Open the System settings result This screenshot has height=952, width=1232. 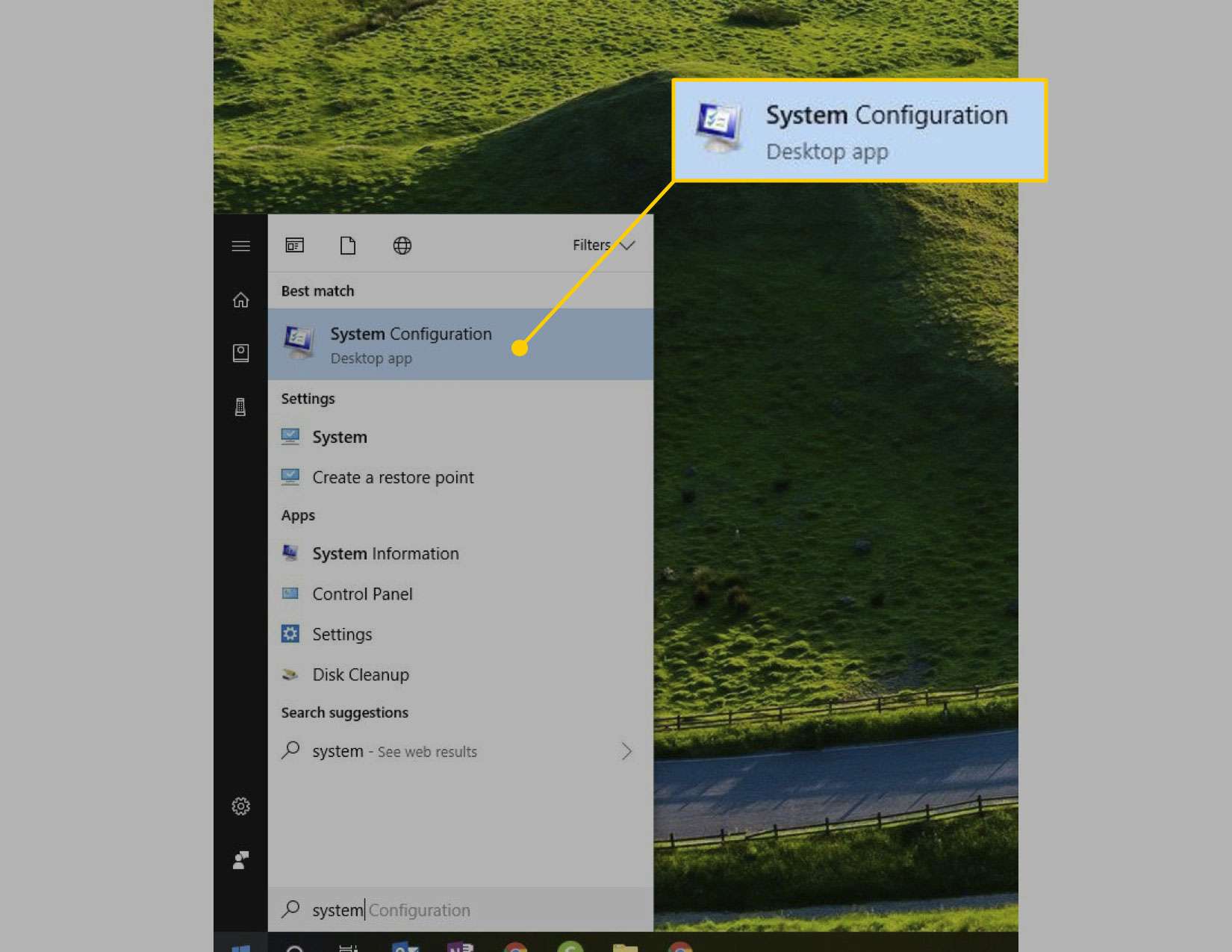(x=461, y=437)
